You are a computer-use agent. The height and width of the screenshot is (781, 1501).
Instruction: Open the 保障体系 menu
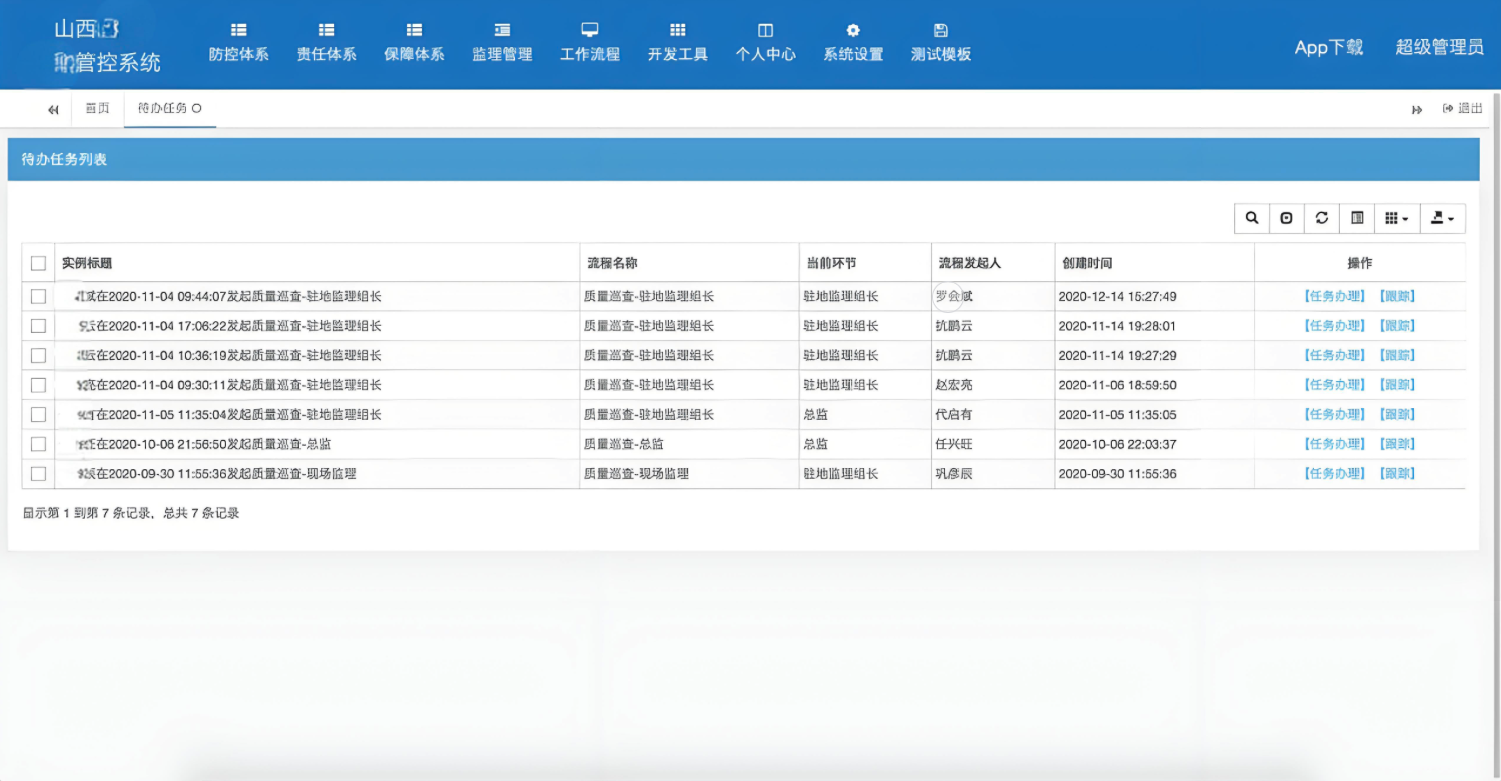coord(415,43)
